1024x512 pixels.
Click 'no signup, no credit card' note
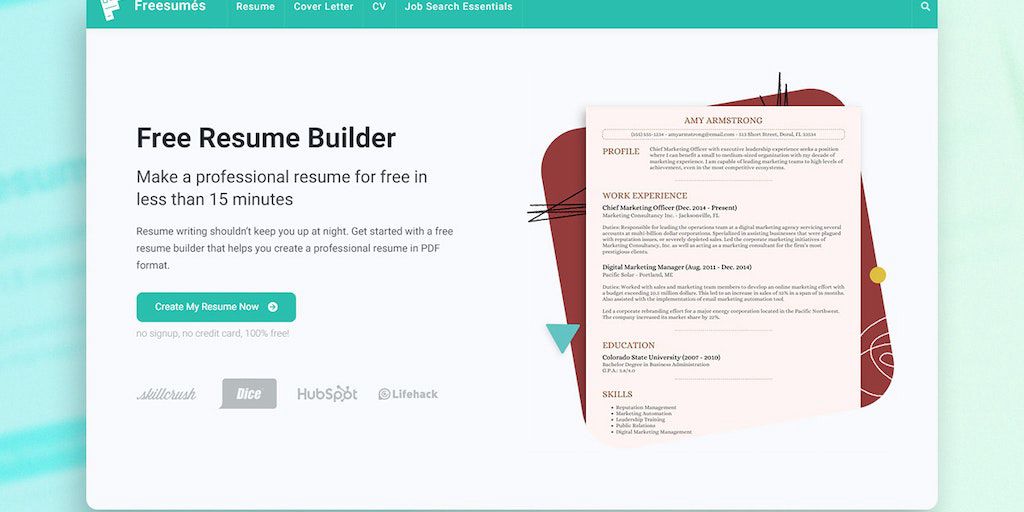(x=213, y=334)
